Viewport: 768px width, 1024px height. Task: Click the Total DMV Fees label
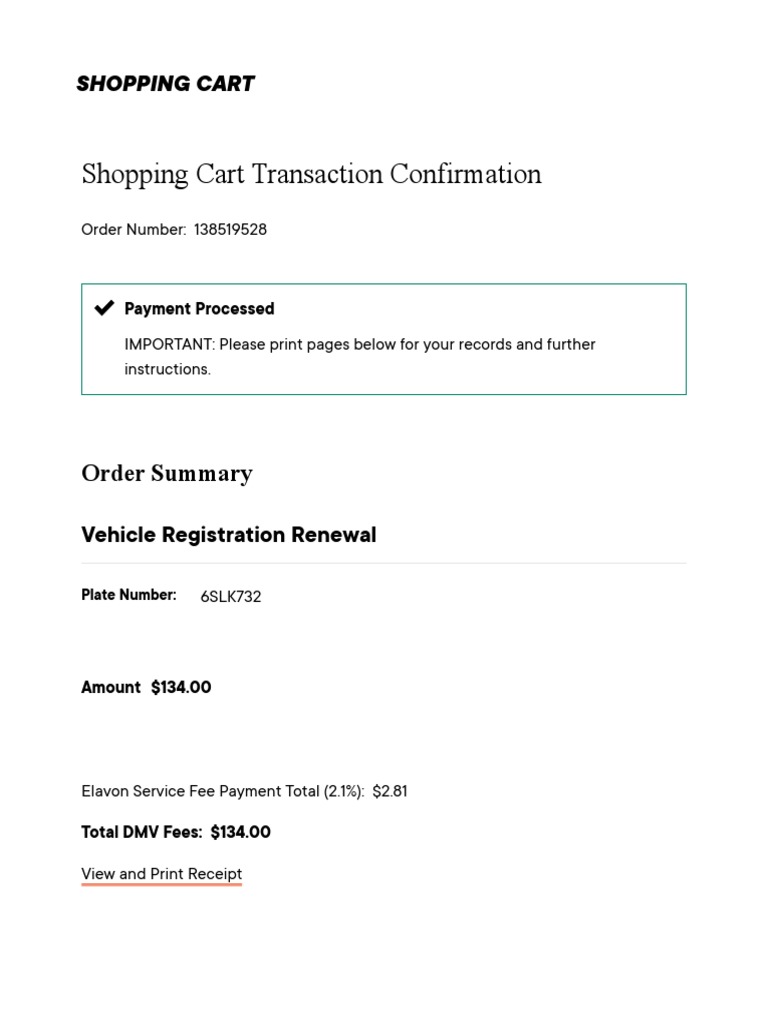coord(142,832)
